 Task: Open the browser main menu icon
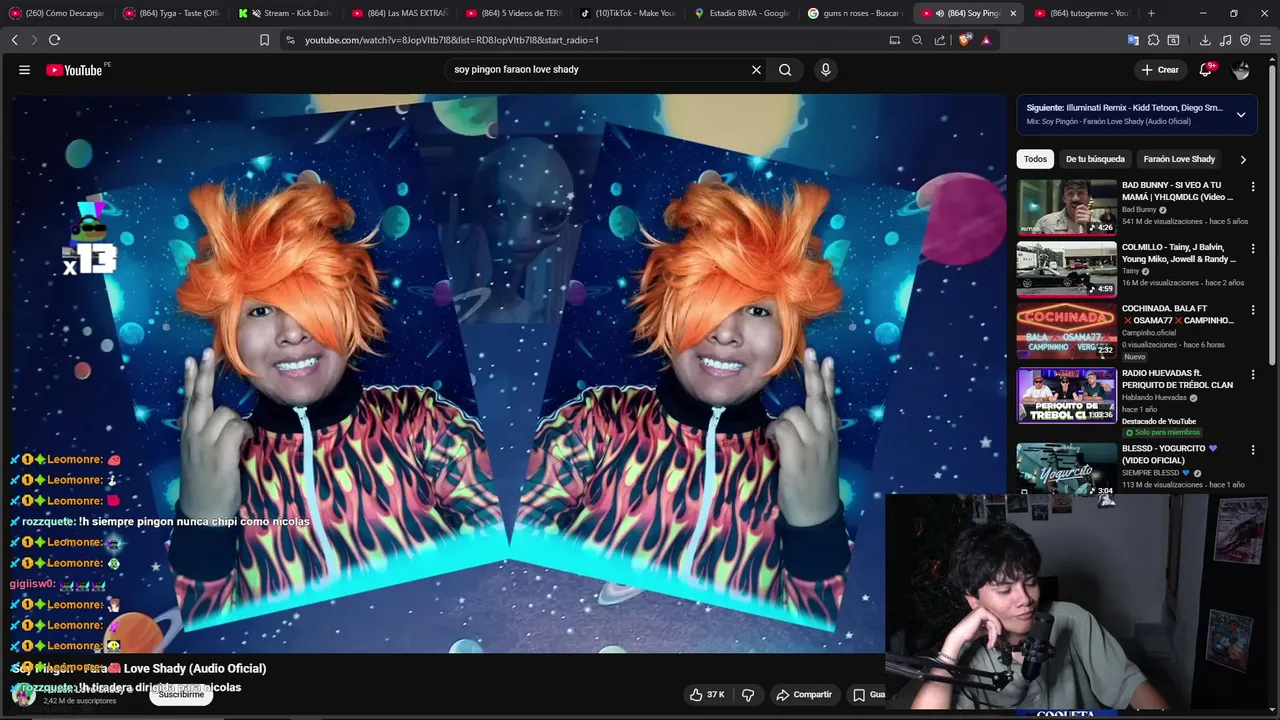(1265, 40)
